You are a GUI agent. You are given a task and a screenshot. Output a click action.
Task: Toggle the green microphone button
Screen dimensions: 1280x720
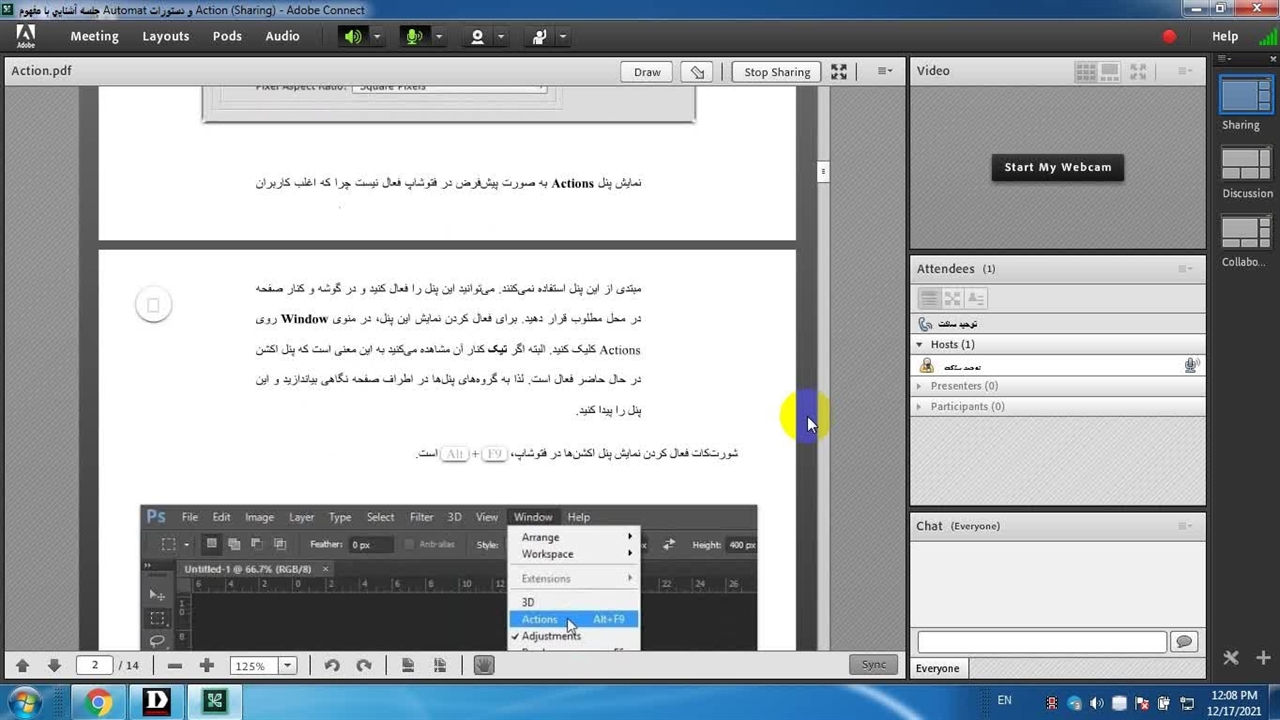coord(413,37)
